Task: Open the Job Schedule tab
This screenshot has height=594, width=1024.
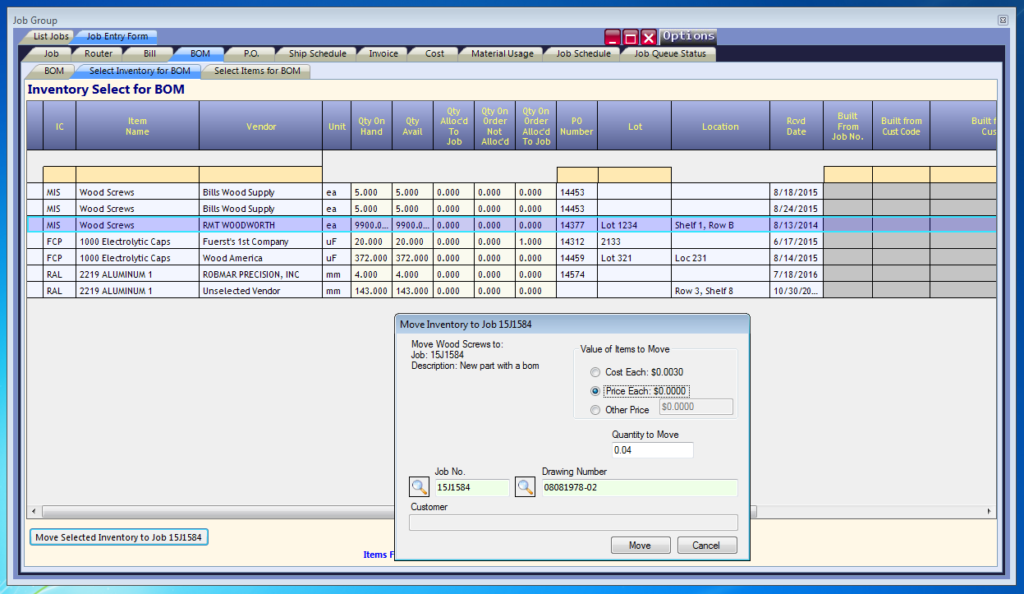Action: pos(583,54)
